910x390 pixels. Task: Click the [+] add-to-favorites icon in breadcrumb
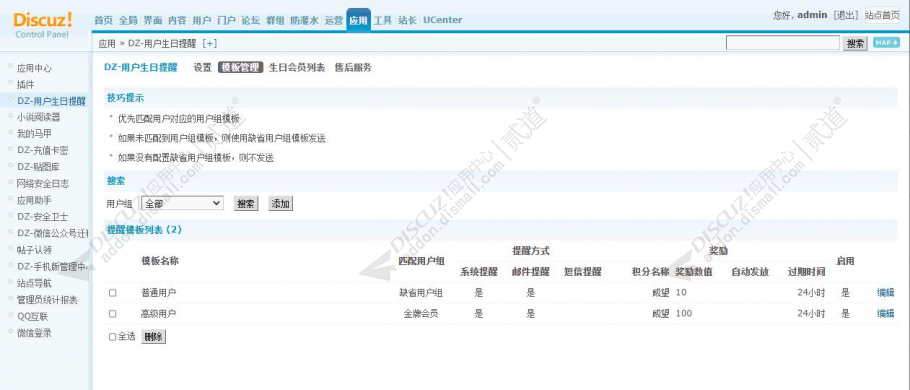pyautogui.click(x=210, y=44)
